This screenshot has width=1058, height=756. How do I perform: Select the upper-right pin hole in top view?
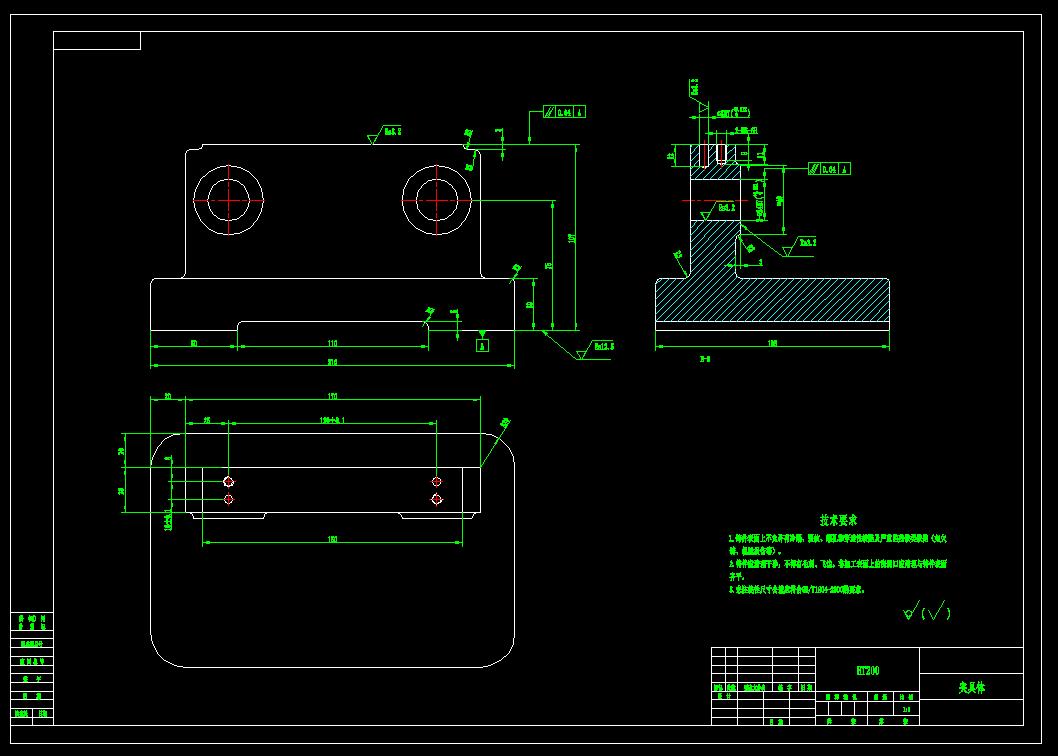pyautogui.click(x=437, y=481)
